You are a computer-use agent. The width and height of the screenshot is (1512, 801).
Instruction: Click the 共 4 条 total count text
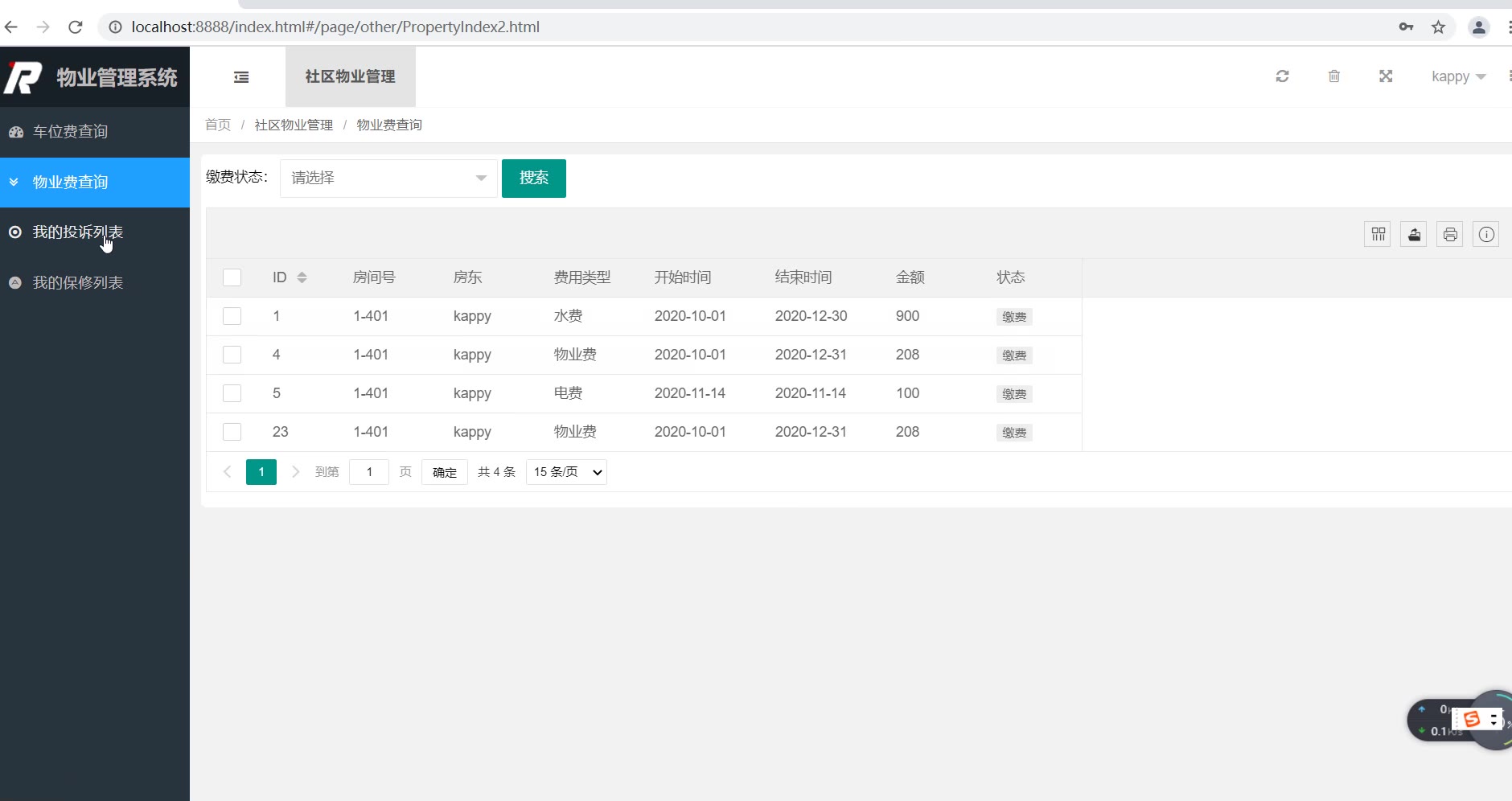[496, 472]
